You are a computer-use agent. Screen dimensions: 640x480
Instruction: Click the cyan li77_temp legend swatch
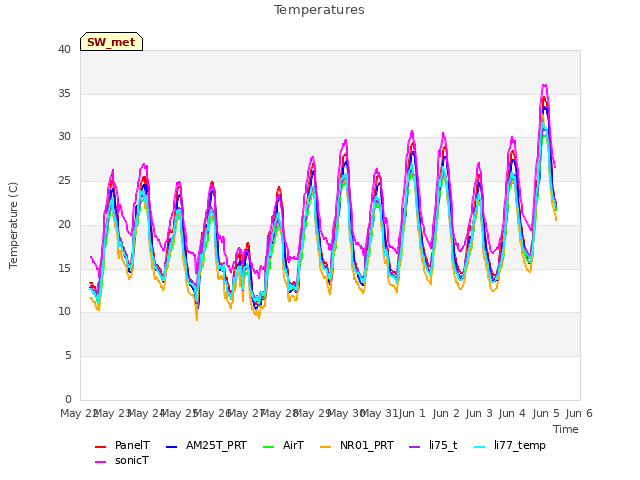click(480, 447)
